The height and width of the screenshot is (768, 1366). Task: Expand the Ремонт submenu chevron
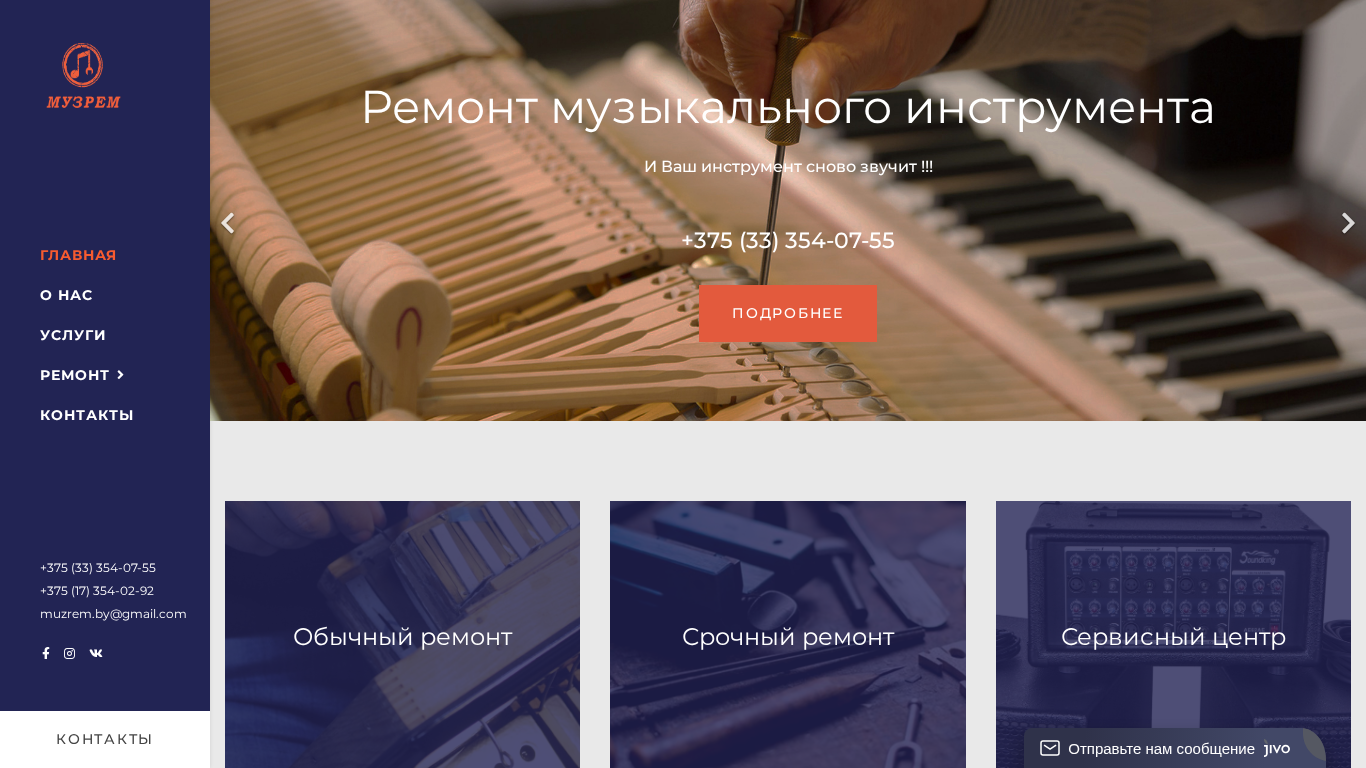[x=121, y=375]
